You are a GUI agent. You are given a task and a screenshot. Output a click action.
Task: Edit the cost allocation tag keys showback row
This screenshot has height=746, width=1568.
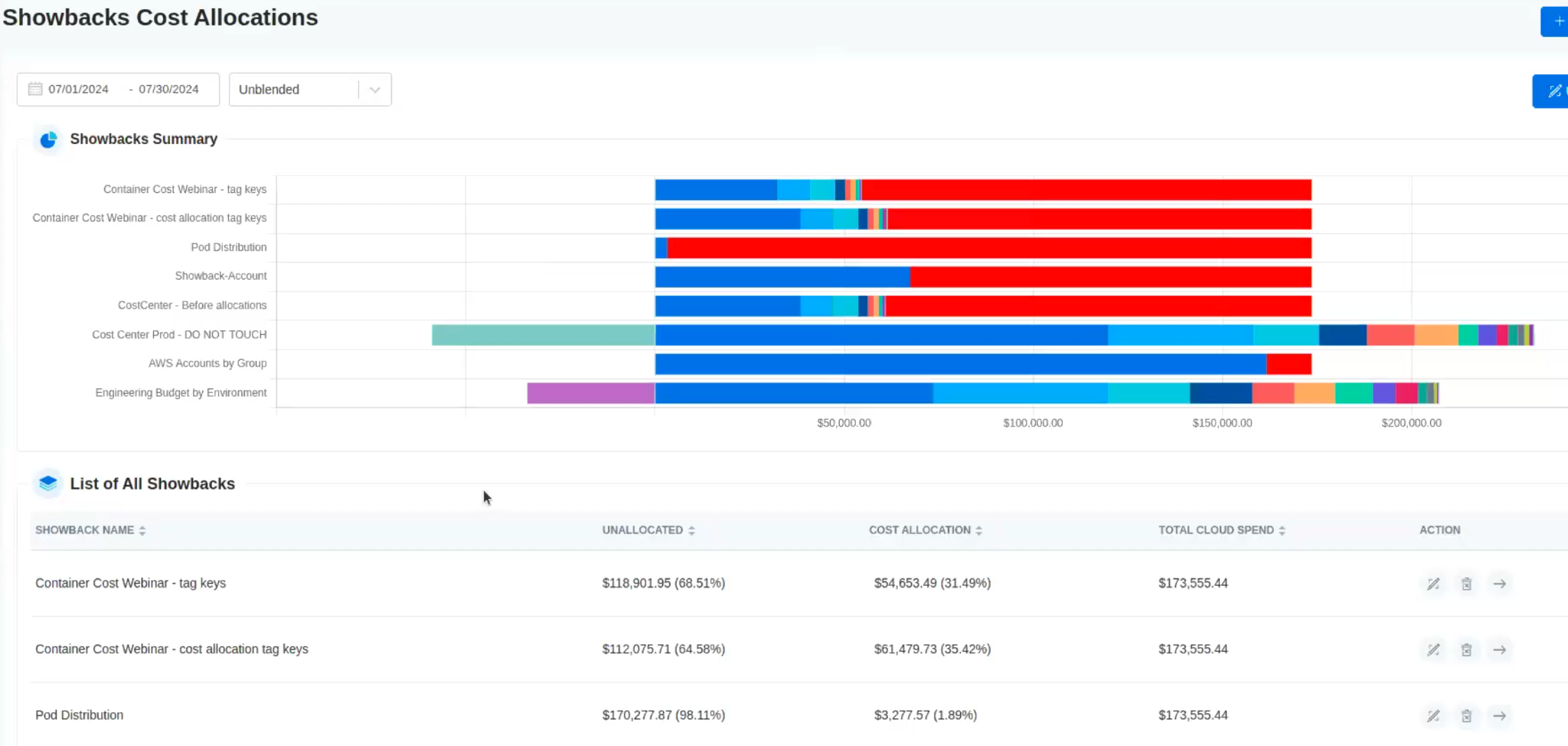[1433, 649]
